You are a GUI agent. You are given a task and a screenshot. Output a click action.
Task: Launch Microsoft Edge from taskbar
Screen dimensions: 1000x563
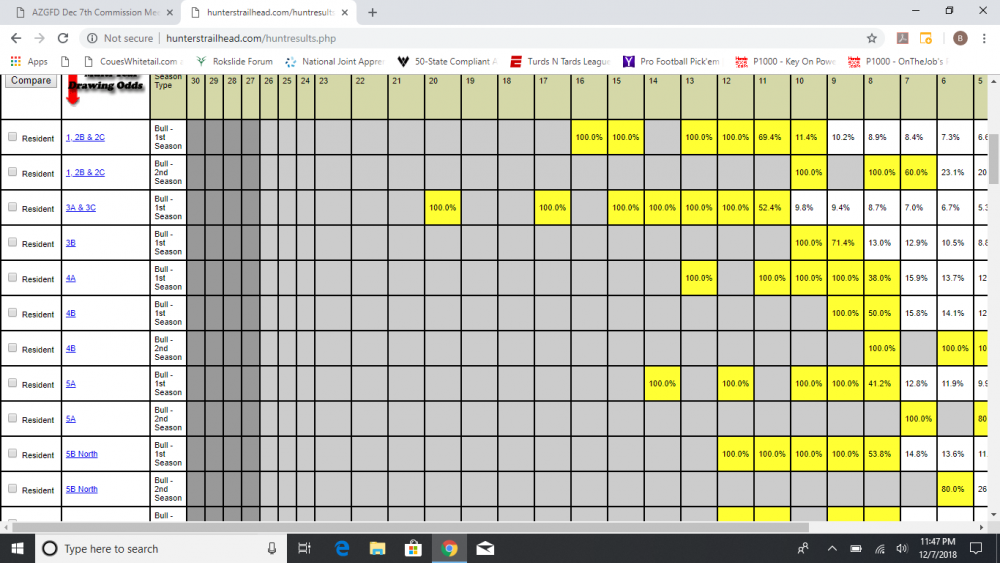pyautogui.click(x=342, y=548)
